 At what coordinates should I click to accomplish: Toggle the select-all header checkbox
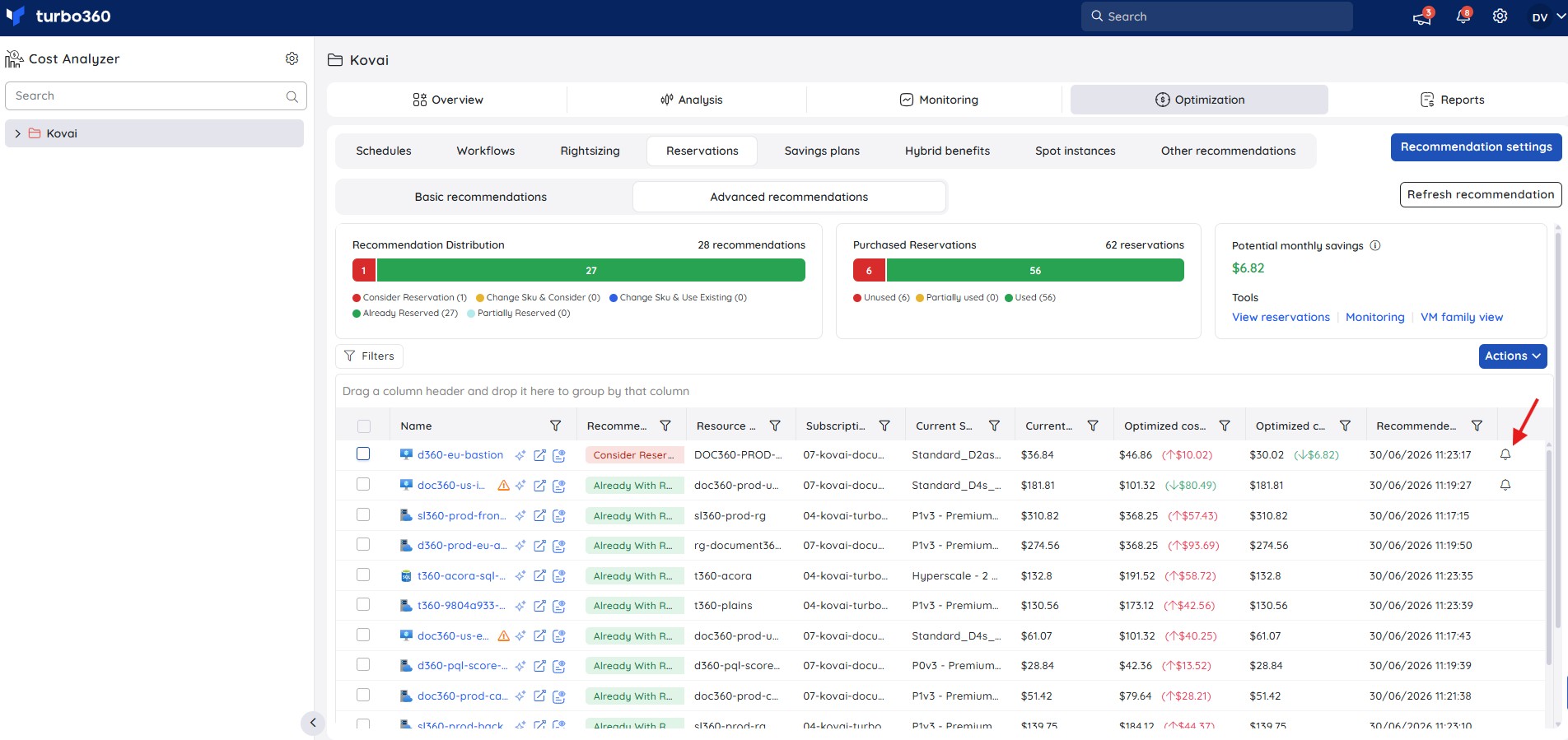[x=364, y=426]
